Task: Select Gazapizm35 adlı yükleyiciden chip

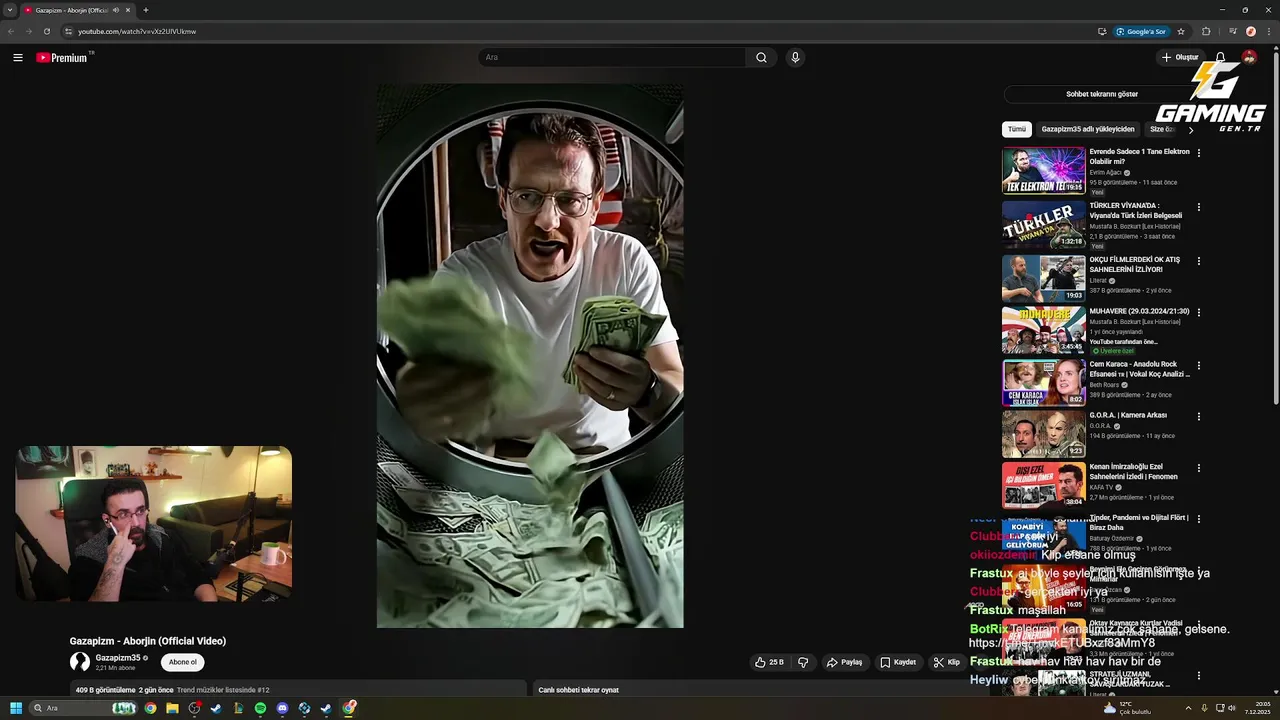Action: pos(1088,129)
